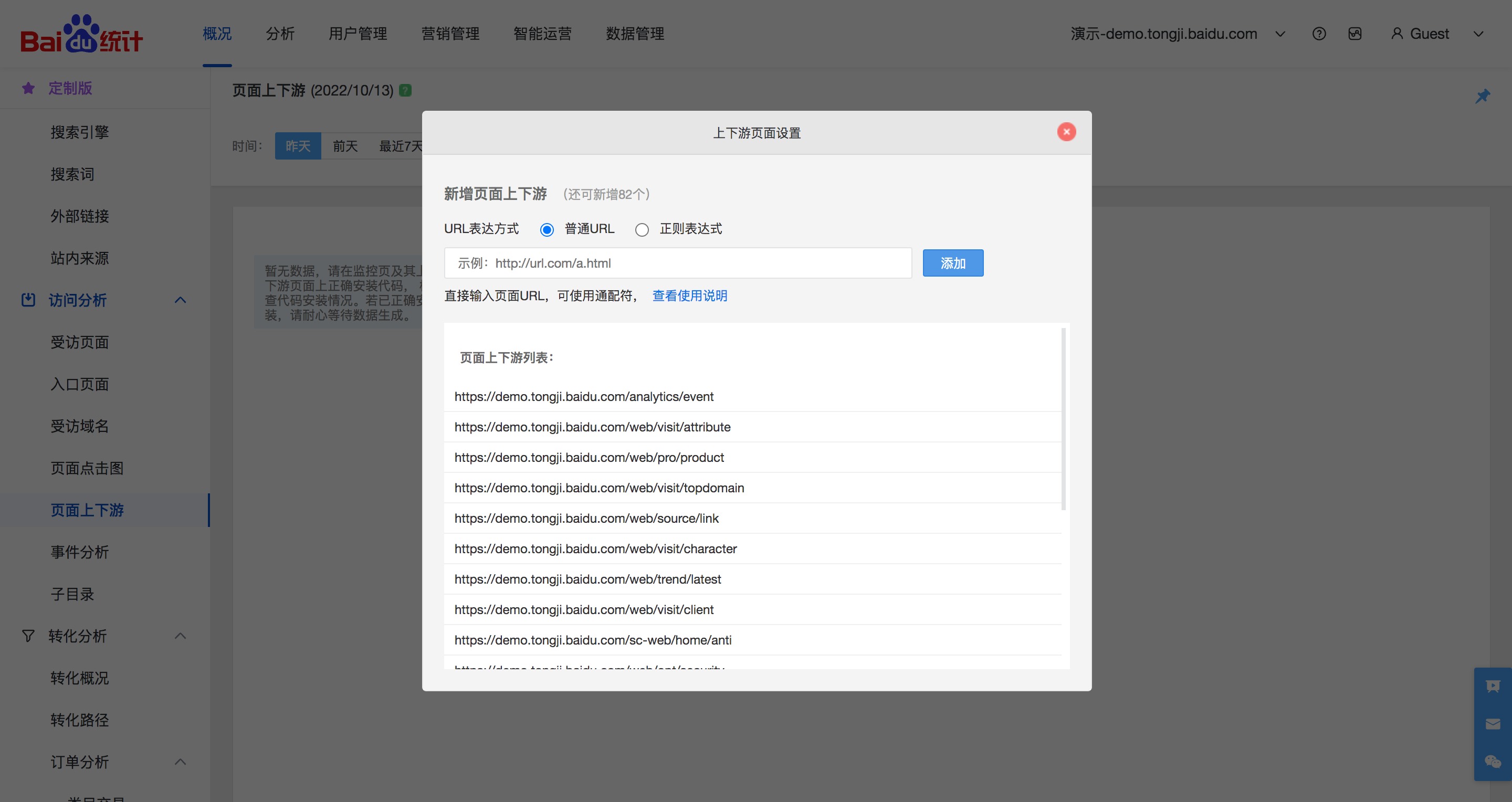Screen dimensions: 1512x802
Task: Open the 营销管理 top tab
Action: [450, 34]
